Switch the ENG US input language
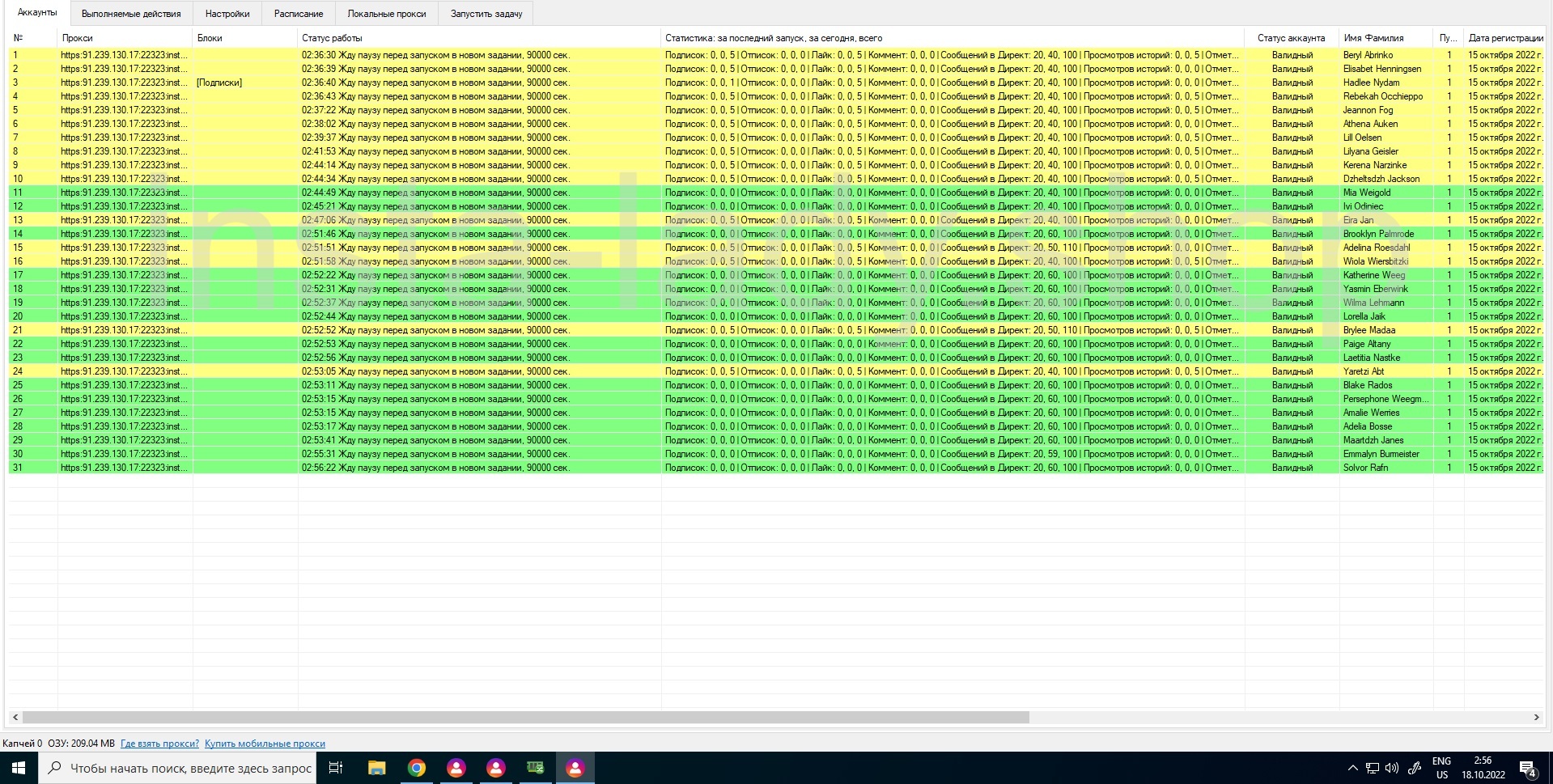 click(x=1441, y=768)
